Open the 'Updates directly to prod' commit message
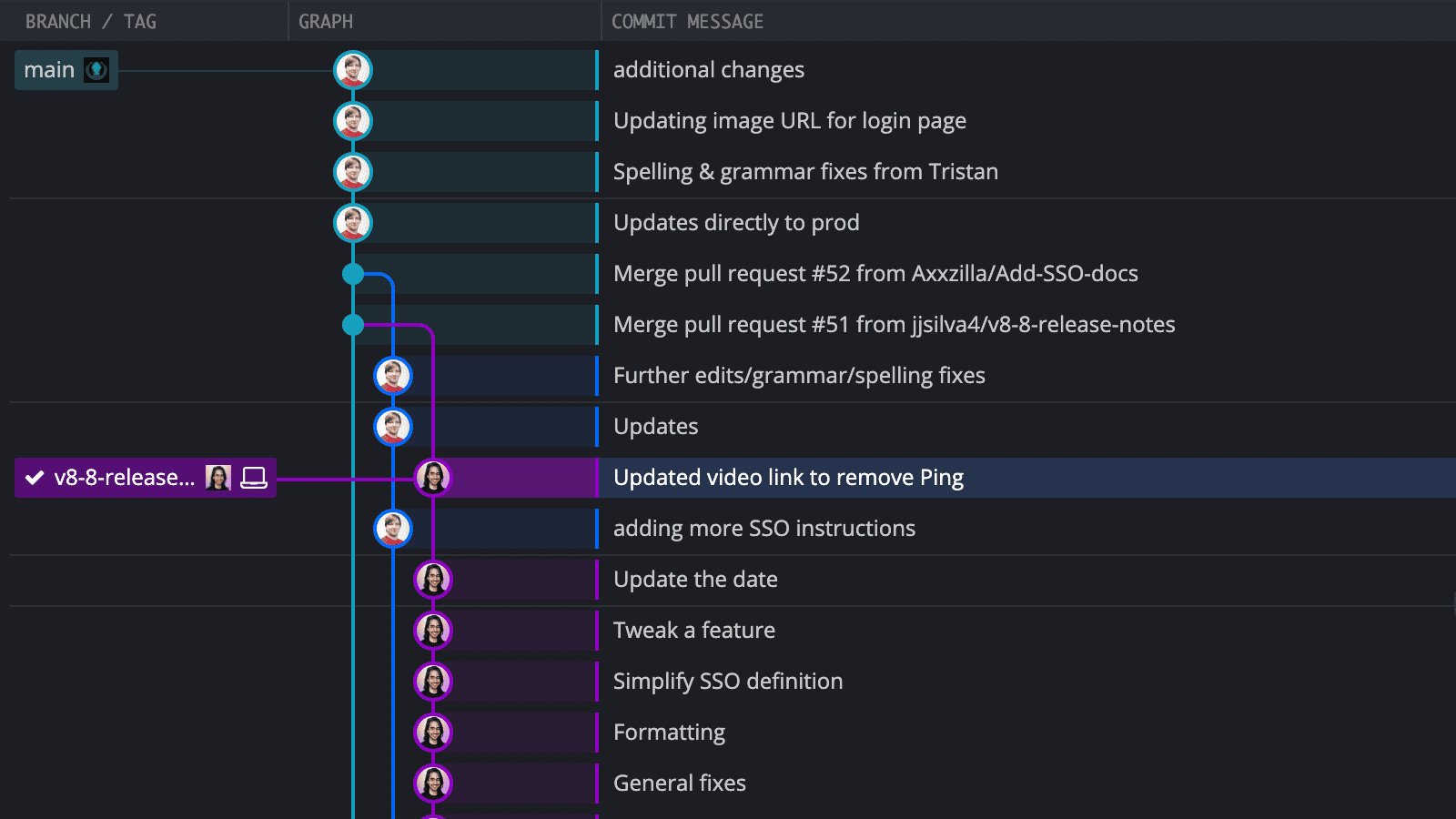Image resolution: width=1456 pixels, height=819 pixels. pos(736,223)
